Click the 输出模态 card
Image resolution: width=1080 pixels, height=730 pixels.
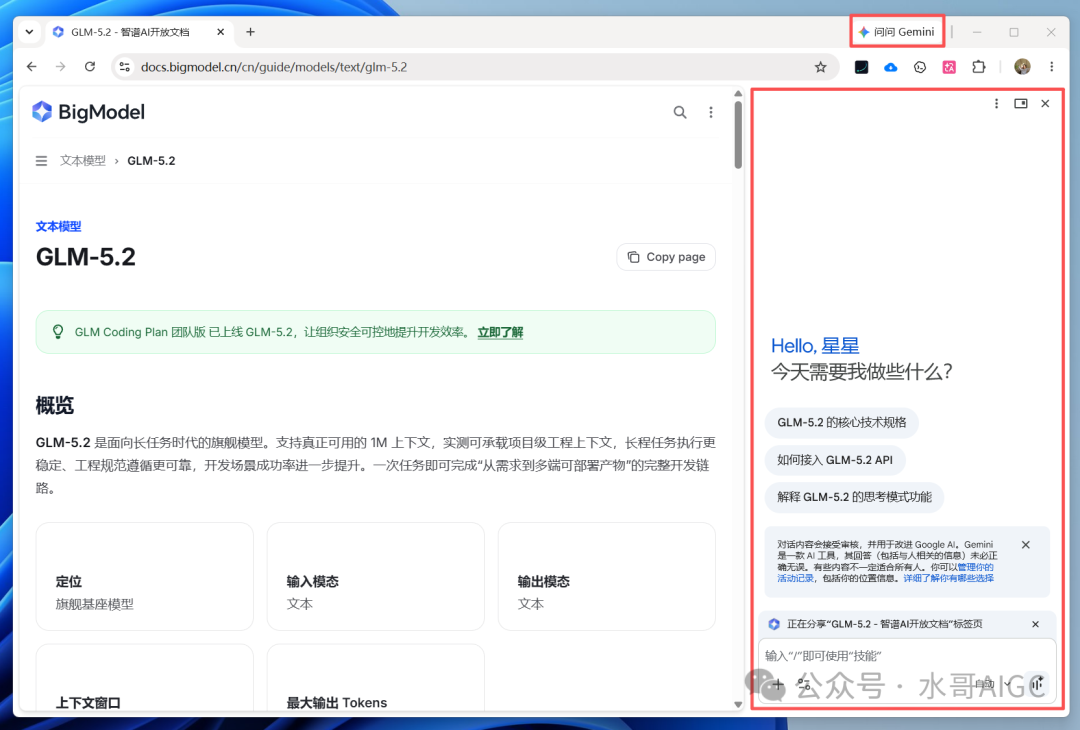[x=606, y=576]
